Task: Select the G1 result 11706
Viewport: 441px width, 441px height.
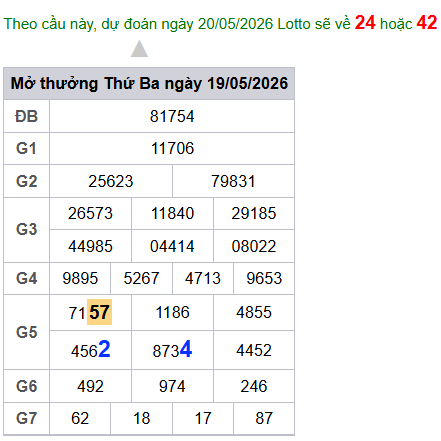Action: tap(172, 148)
